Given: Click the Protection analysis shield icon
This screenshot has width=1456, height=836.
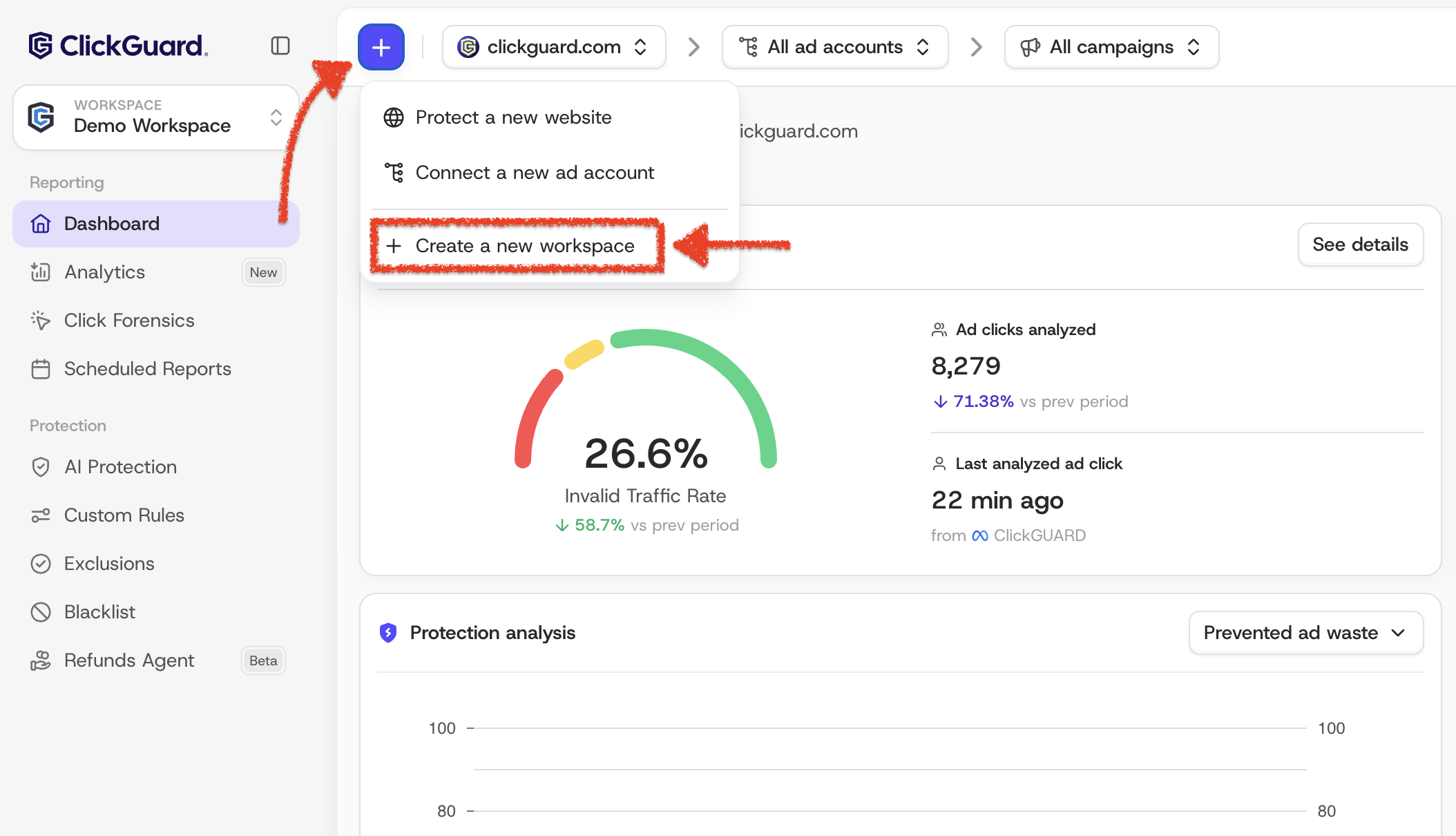Looking at the screenshot, I should [x=388, y=632].
